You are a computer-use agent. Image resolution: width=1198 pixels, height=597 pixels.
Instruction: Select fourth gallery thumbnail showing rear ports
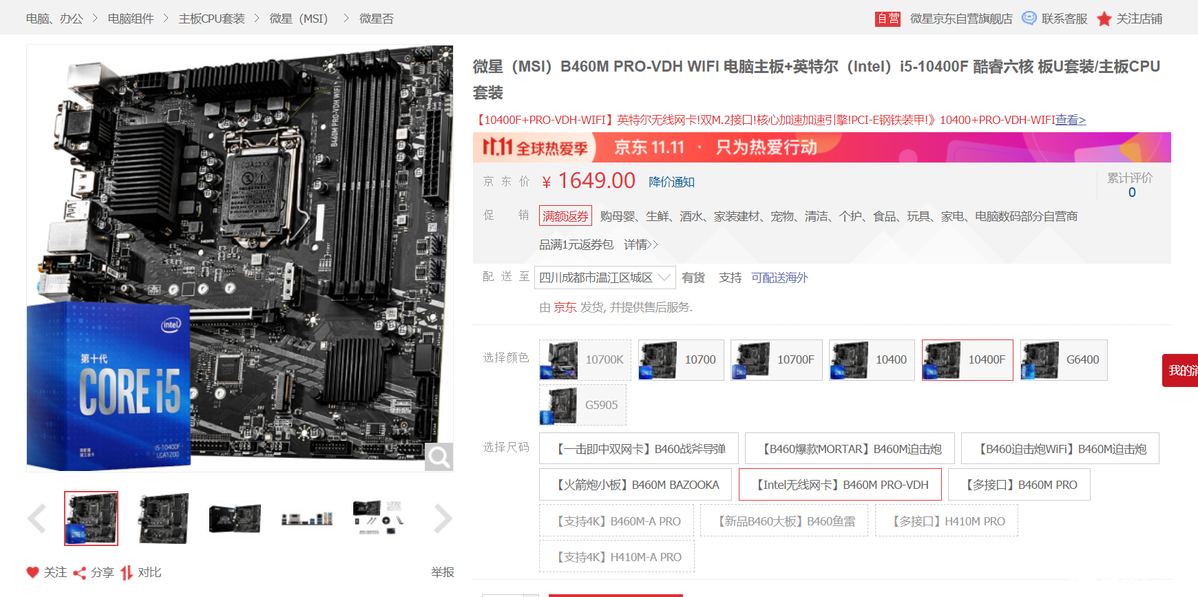pos(307,518)
